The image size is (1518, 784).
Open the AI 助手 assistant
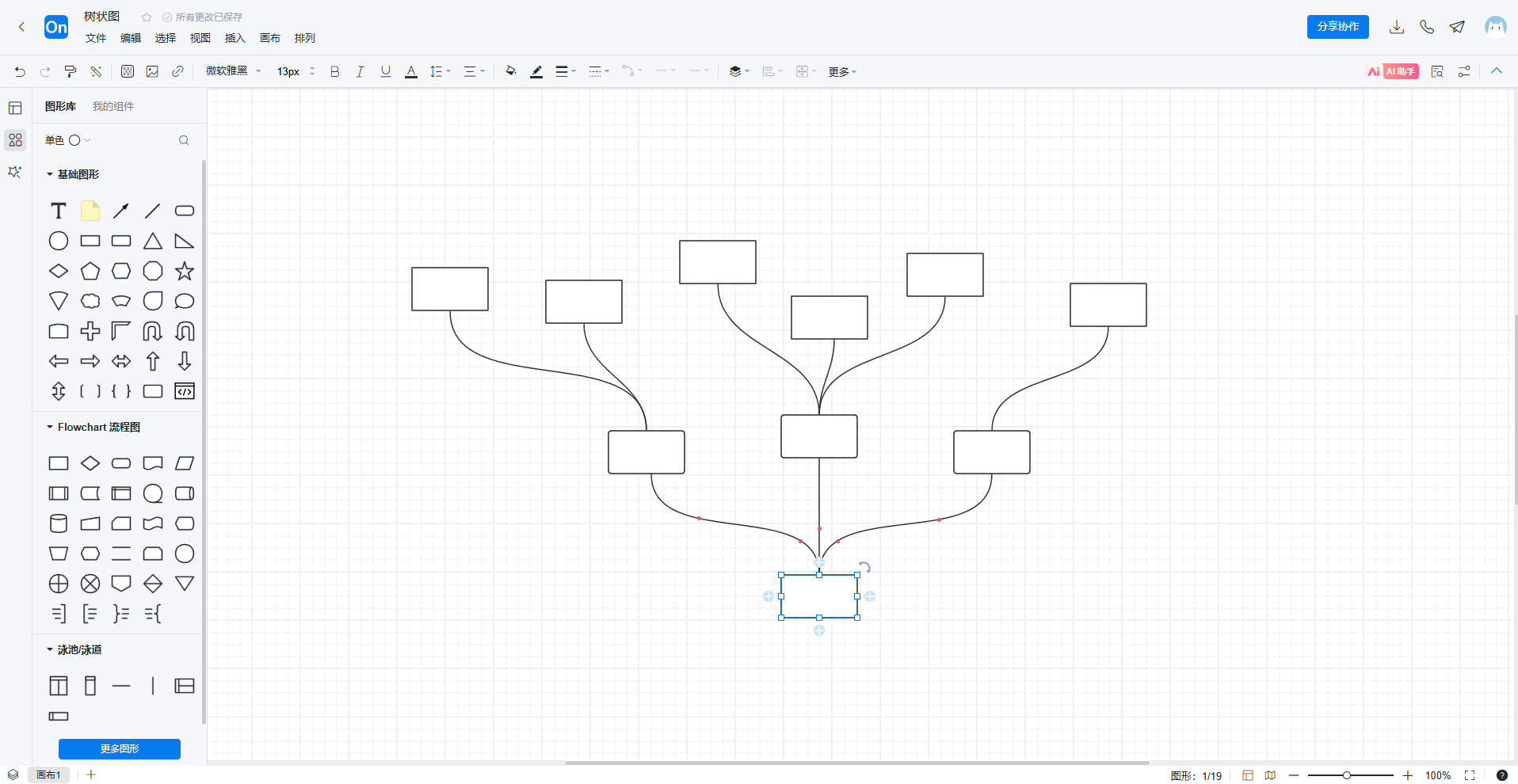(x=1393, y=71)
